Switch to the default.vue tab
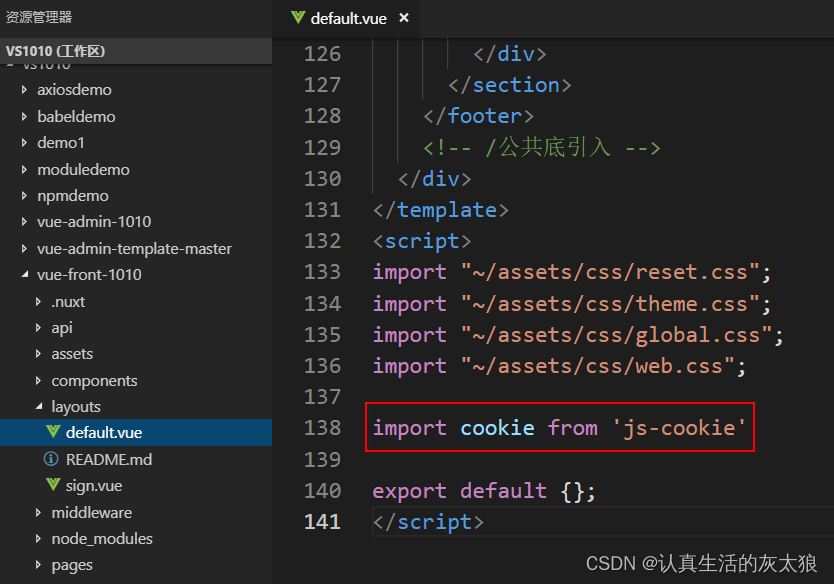The height and width of the screenshot is (584, 834). [346, 18]
